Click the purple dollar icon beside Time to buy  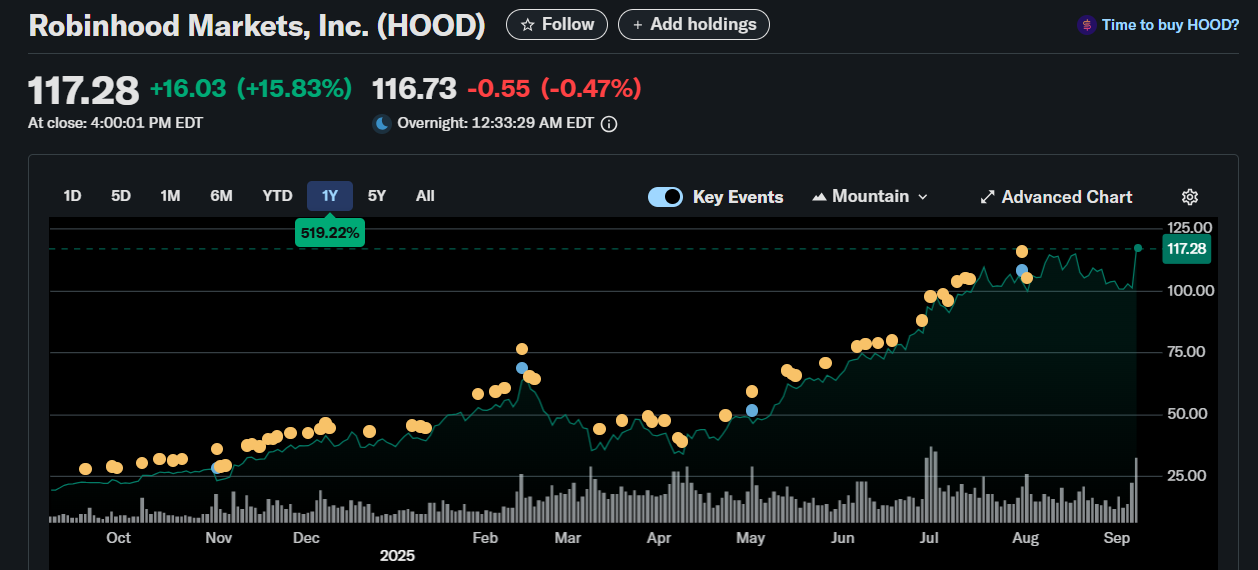[1086, 25]
